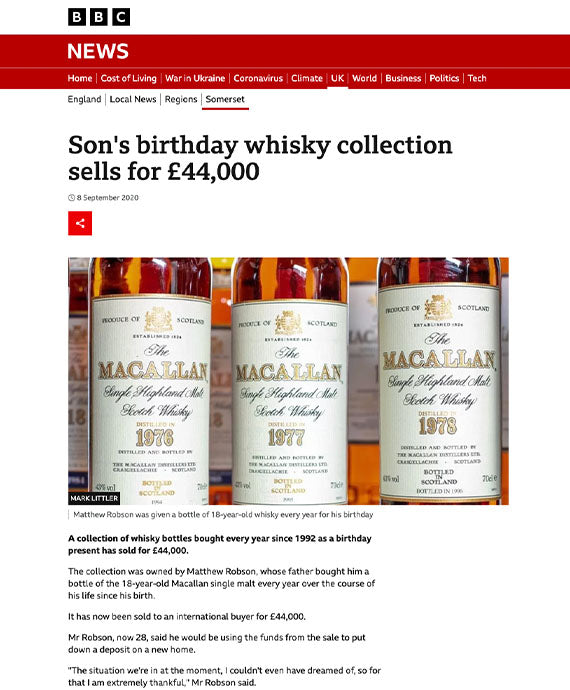Click the Macallan whisky bottles photo
This screenshot has width=570, height=690.
pyautogui.click(x=288, y=381)
